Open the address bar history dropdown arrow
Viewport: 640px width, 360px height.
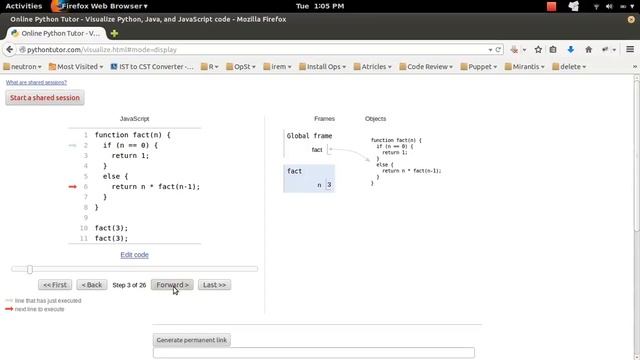pos(490,50)
